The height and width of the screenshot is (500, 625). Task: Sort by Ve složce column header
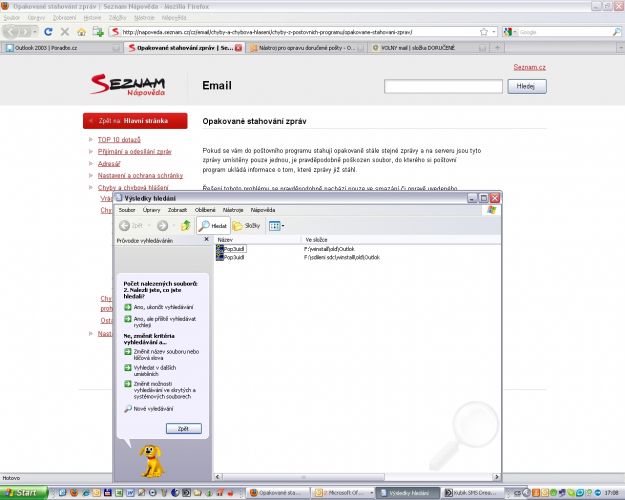(x=401, y=240)
